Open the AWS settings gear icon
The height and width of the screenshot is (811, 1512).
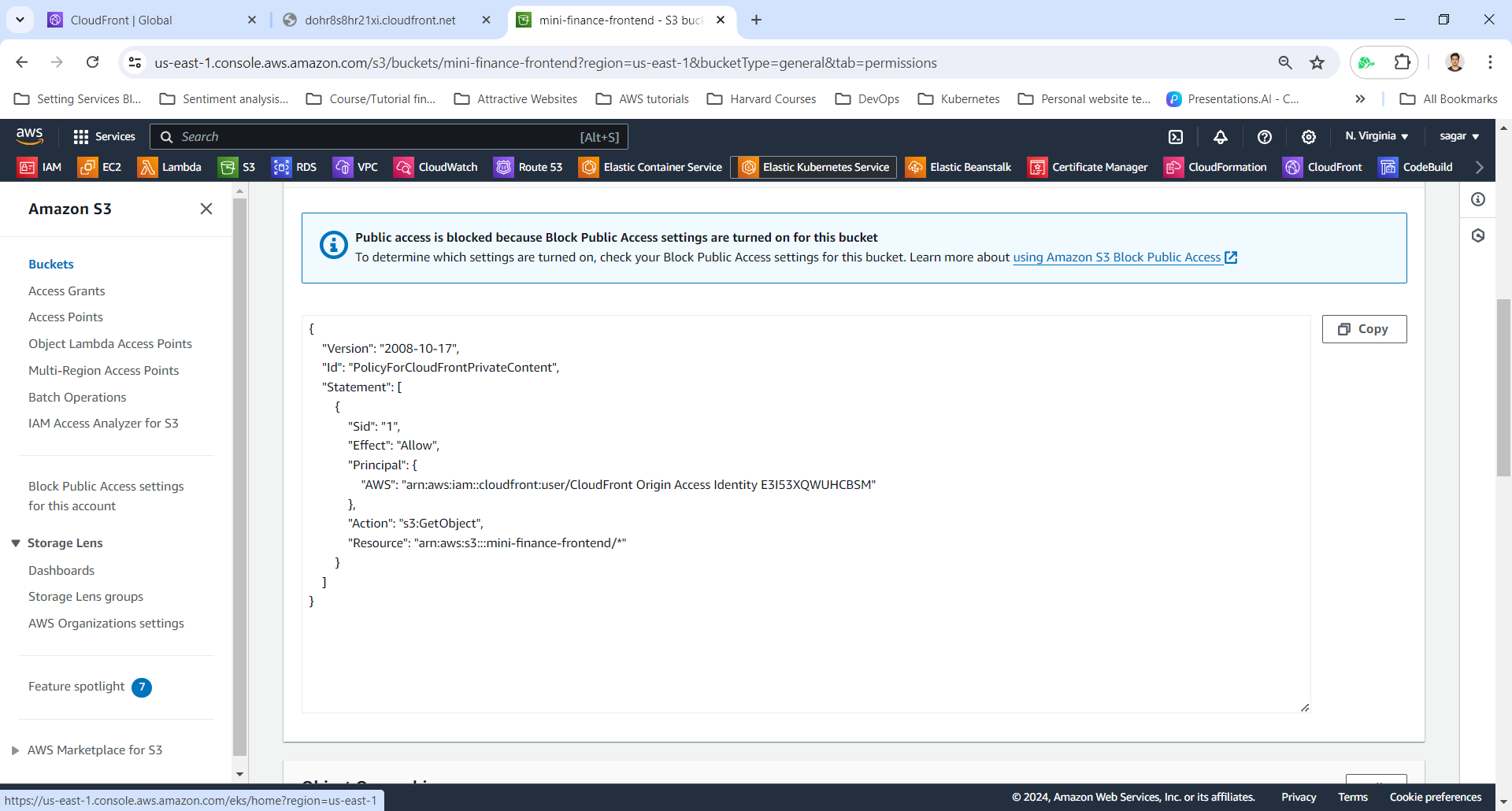pyautogui.click(x=1308, y=137)
